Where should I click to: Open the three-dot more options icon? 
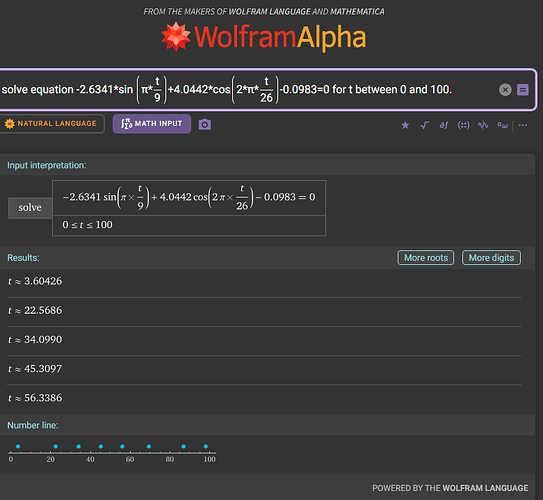tap(523, 125)
